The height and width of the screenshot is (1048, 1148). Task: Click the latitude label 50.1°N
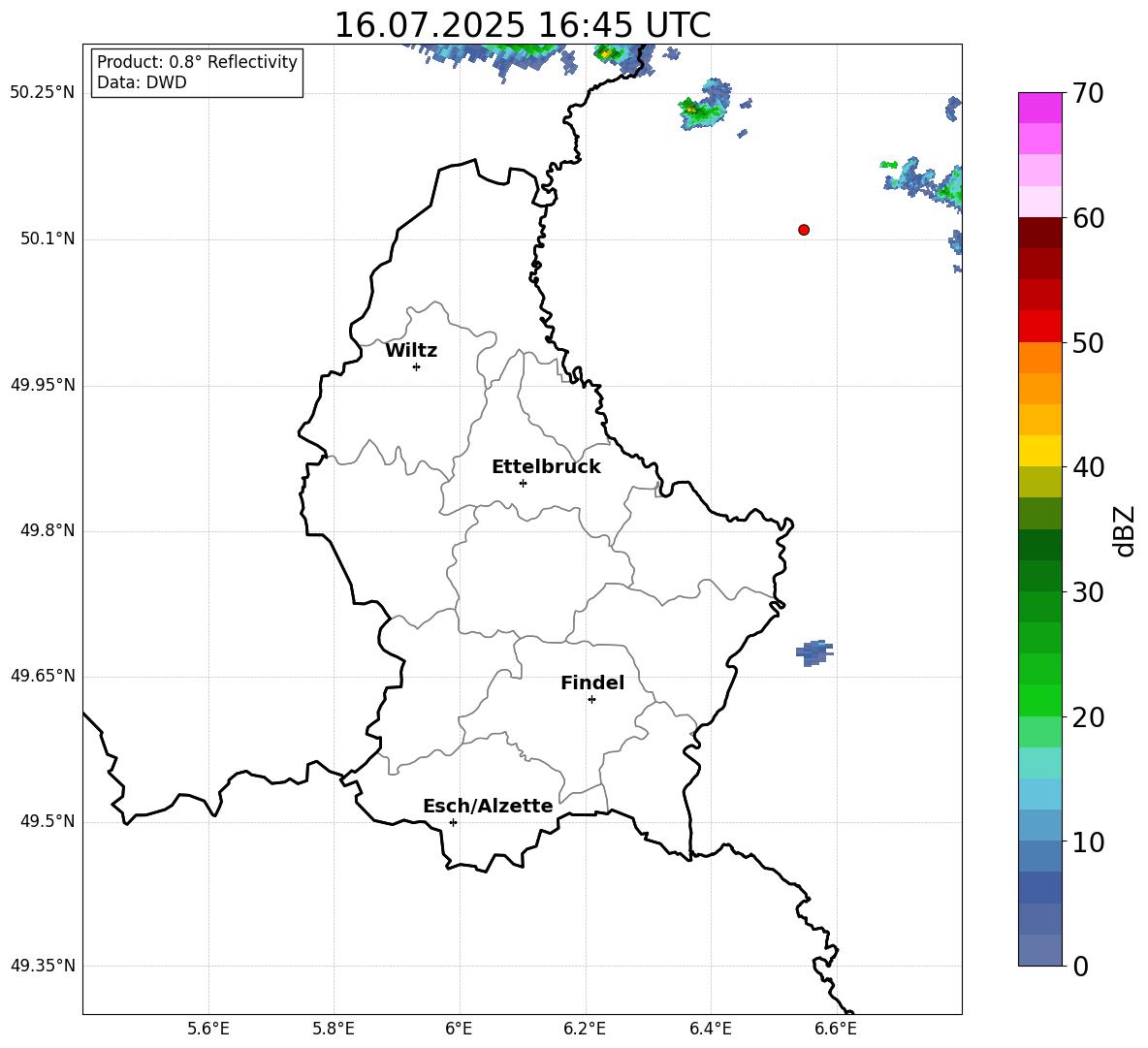[47, 239]
